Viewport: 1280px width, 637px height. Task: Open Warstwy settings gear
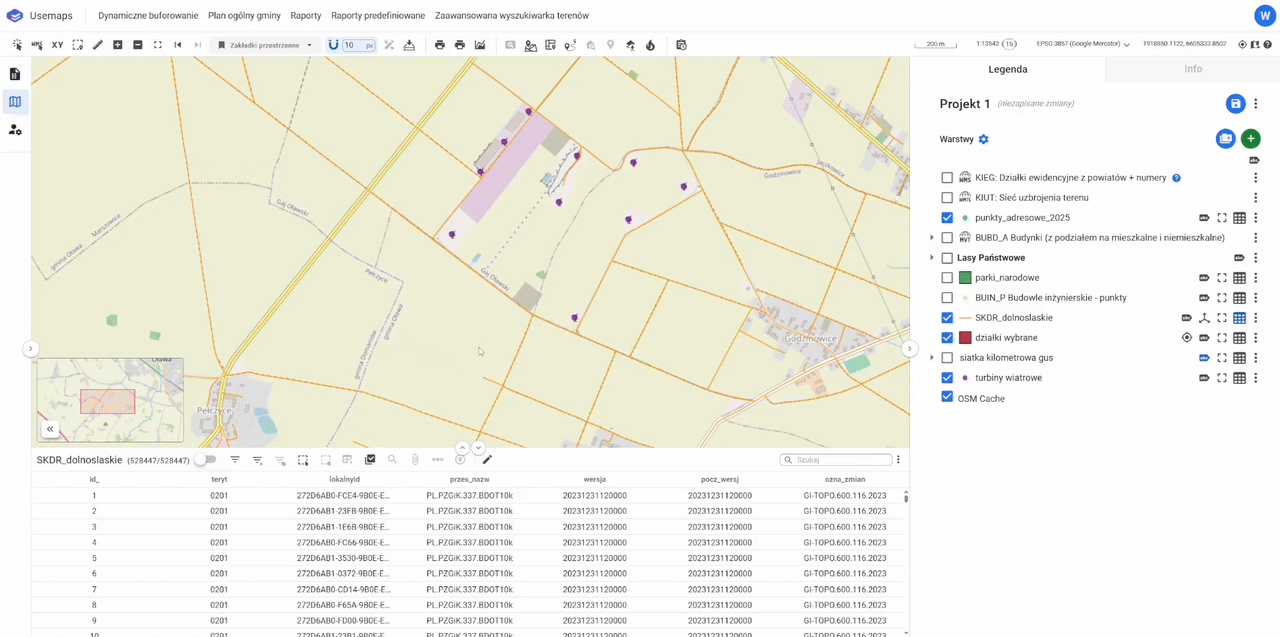983,140
